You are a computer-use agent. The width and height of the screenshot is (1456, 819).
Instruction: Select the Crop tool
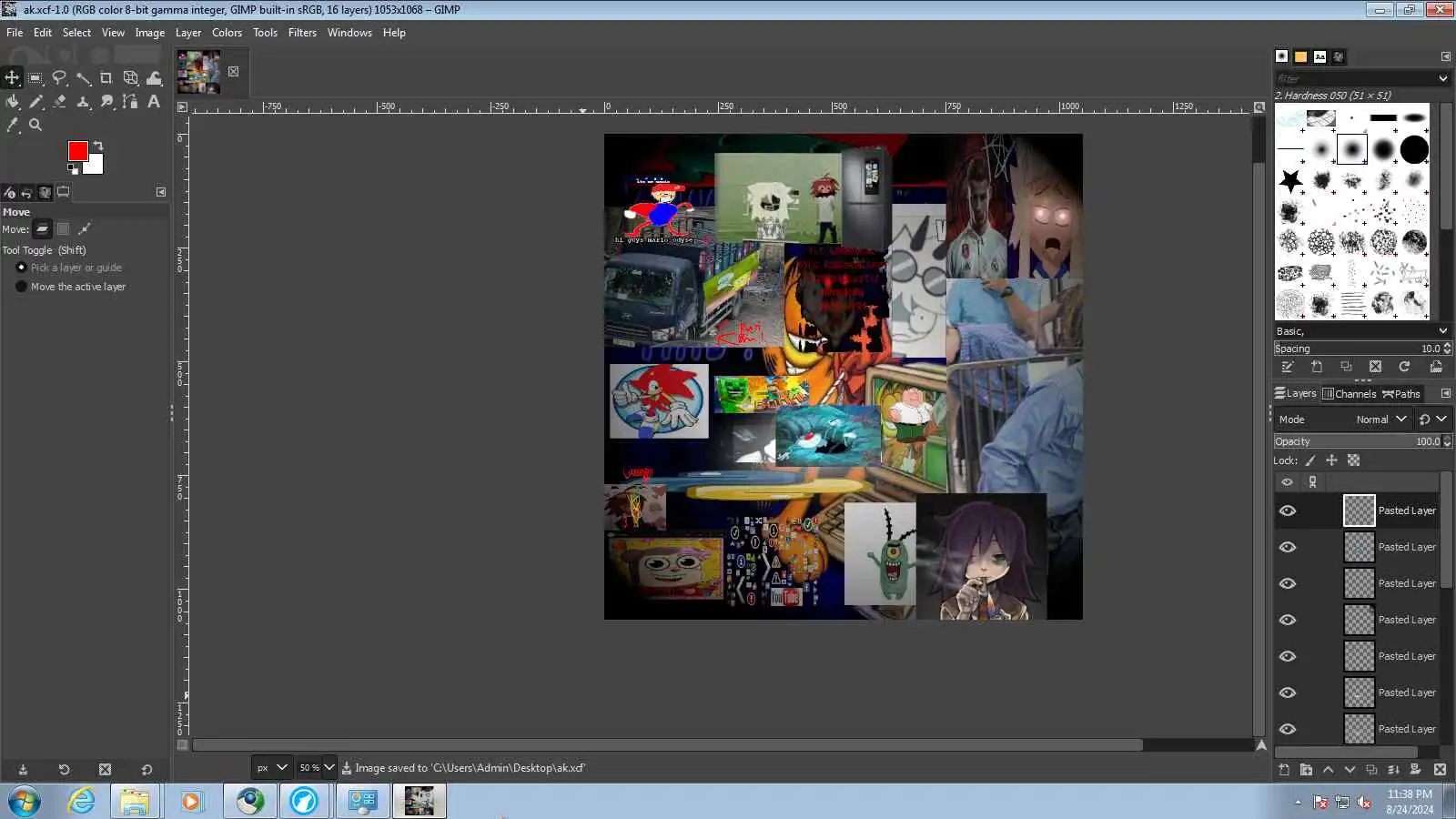106,78
